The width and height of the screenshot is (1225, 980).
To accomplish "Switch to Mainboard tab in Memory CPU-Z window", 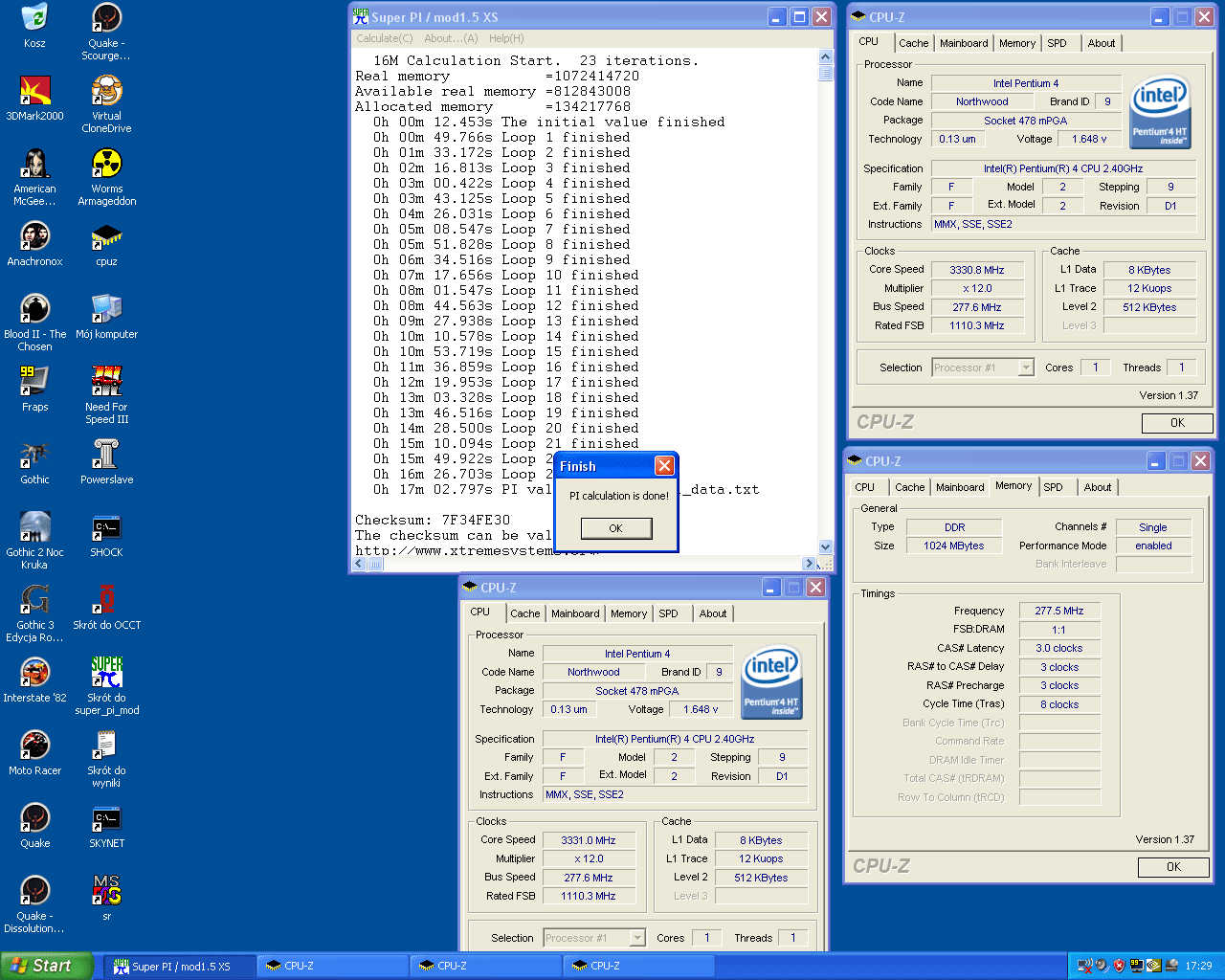I will point(960,487).
